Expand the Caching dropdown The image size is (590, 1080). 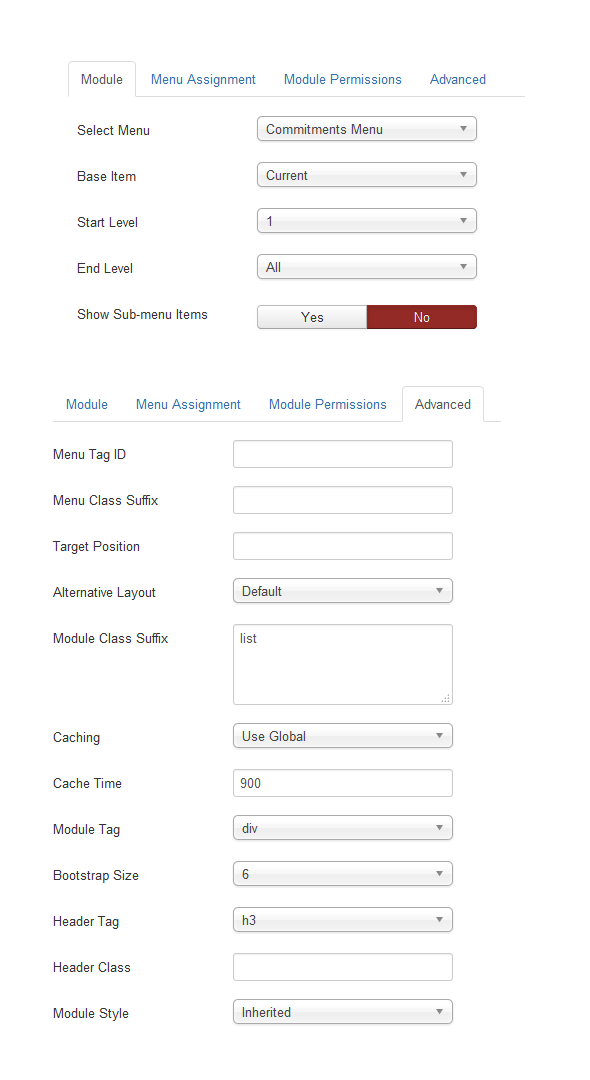coord(342,736)
